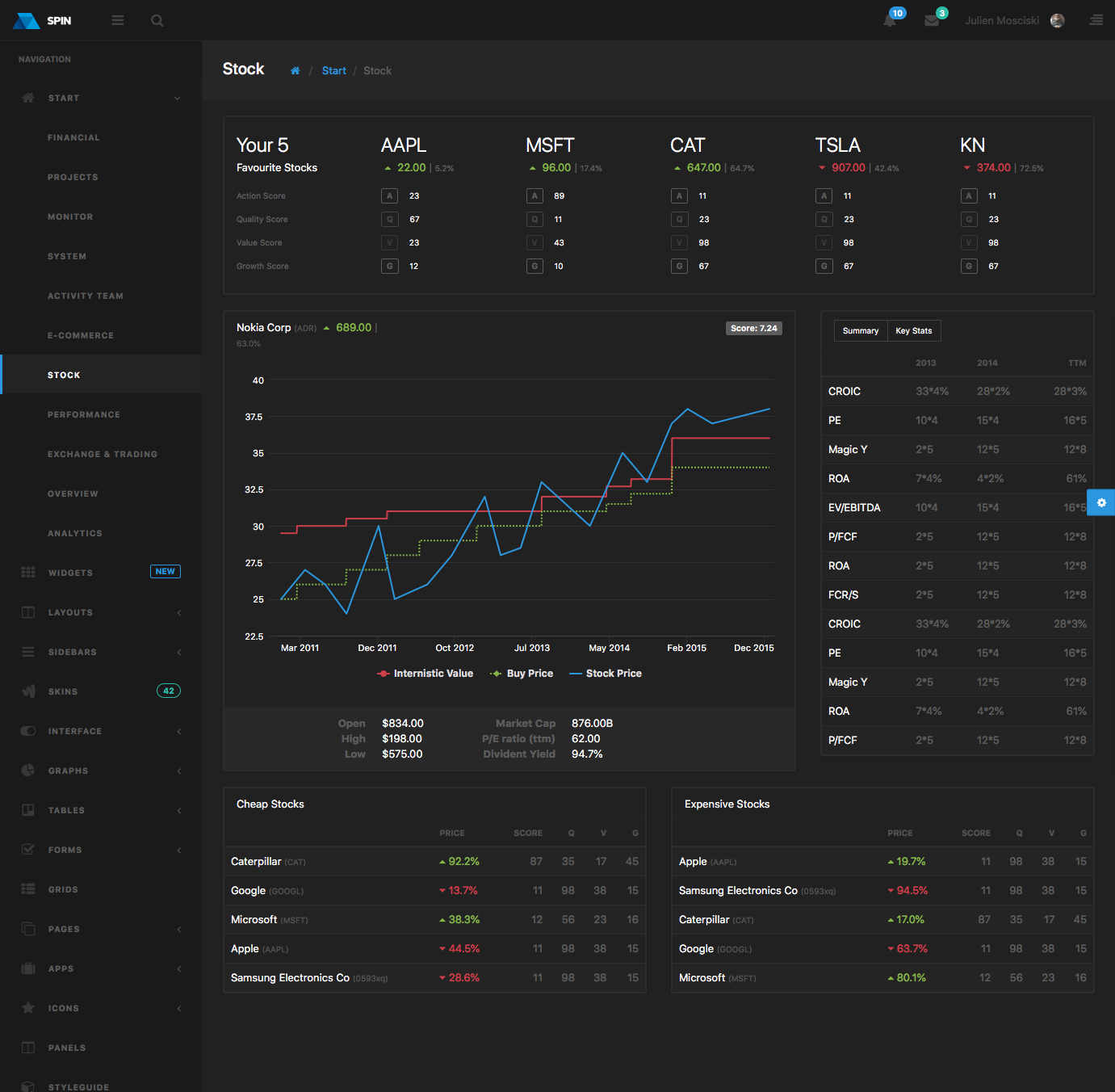Click the Start breadcrumb link

pyautogui.click(x=334, y=71)
